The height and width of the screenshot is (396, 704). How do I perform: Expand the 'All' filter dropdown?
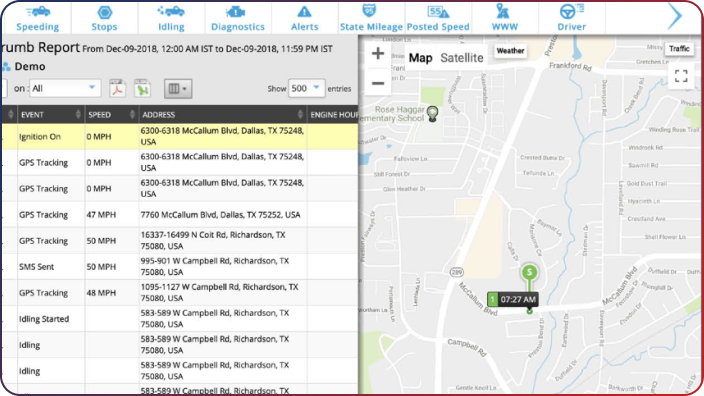[65, 88]
